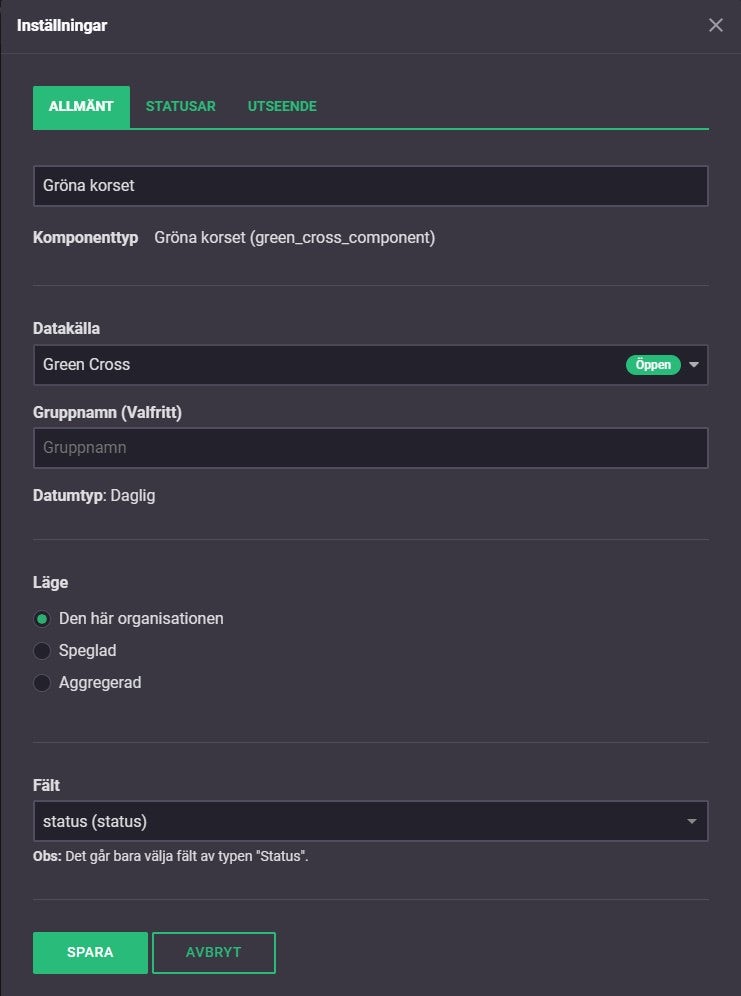Click the Inställningar dialog title

[x=62, y=26]
